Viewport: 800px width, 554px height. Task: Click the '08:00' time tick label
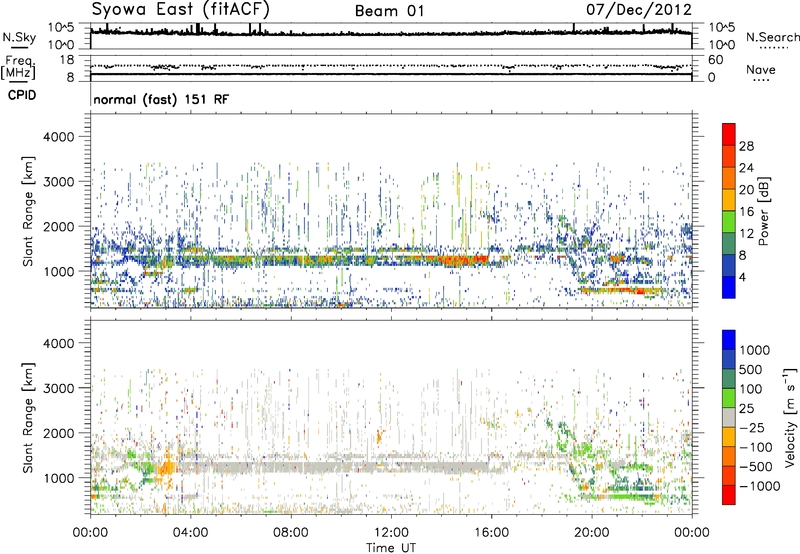click(291, 533)
